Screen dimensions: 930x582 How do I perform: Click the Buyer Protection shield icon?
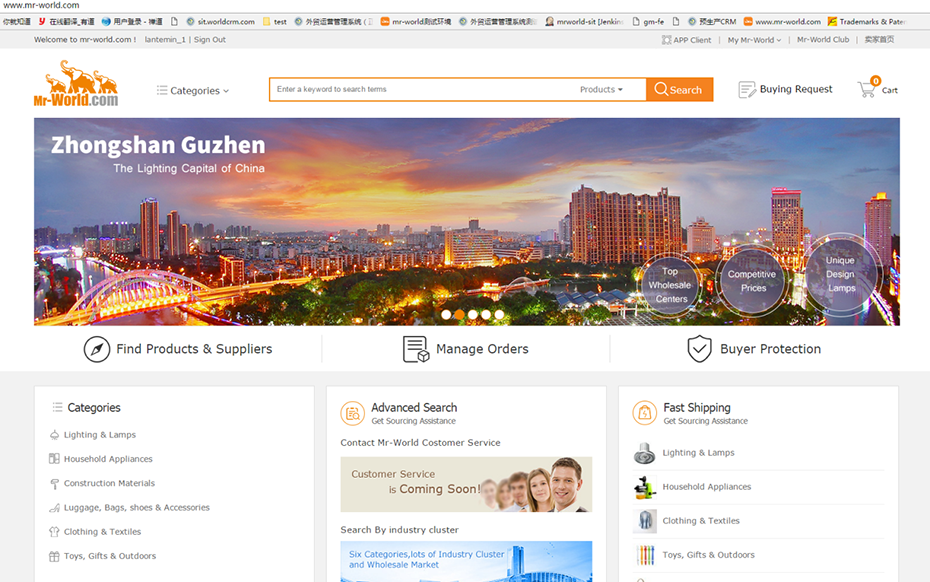coord(699,349)
